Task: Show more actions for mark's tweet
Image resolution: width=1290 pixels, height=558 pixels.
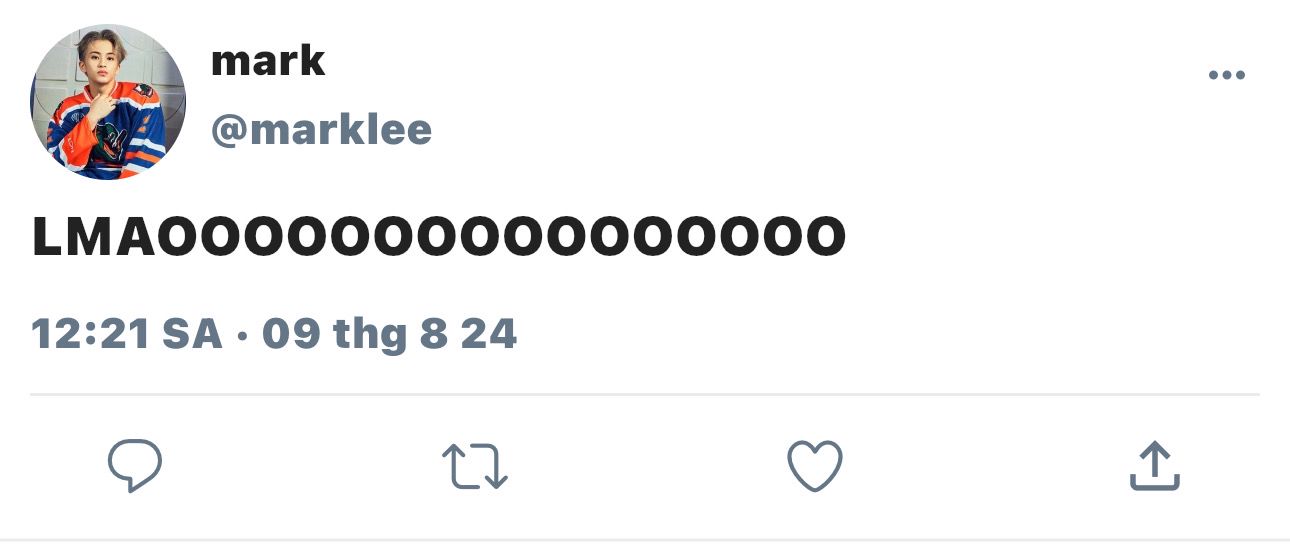Action: pyautogui.click(x=1227, y=75)
